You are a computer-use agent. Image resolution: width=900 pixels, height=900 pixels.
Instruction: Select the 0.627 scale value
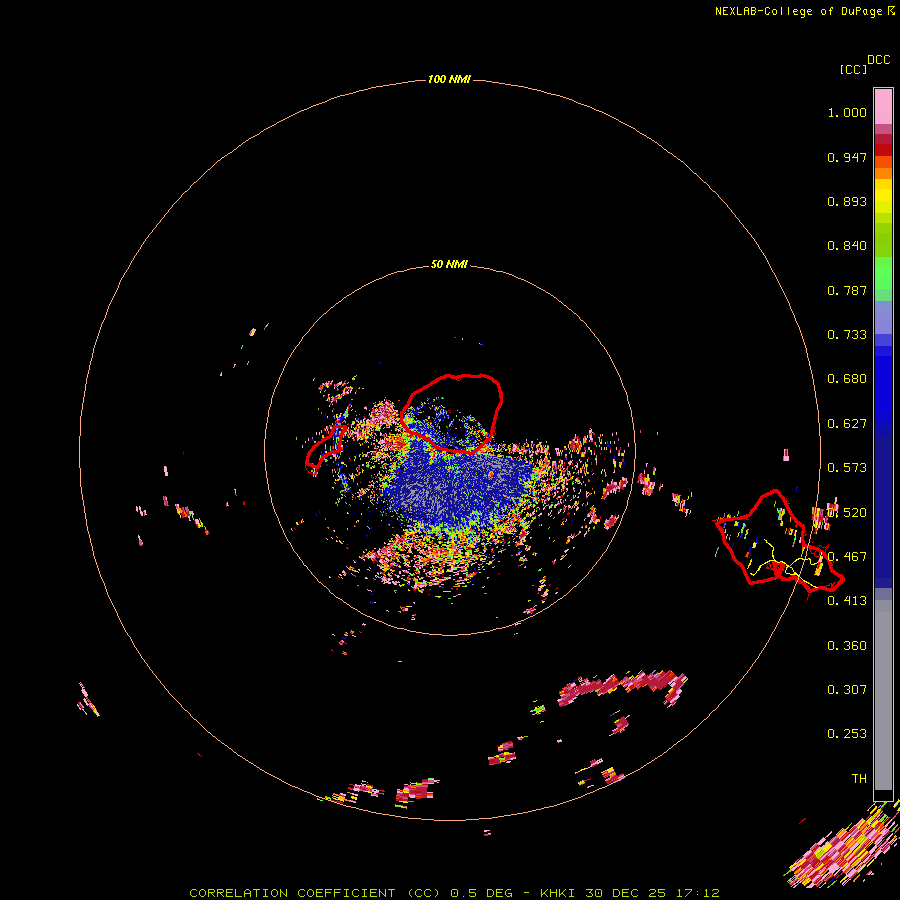847,424
